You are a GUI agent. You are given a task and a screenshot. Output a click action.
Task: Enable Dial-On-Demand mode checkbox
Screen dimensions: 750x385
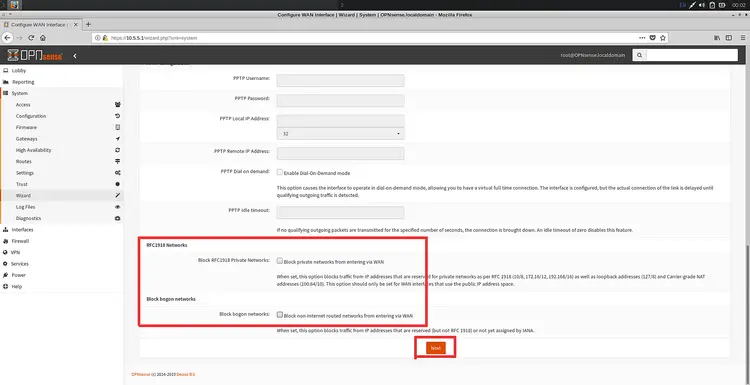click(280, 172)
